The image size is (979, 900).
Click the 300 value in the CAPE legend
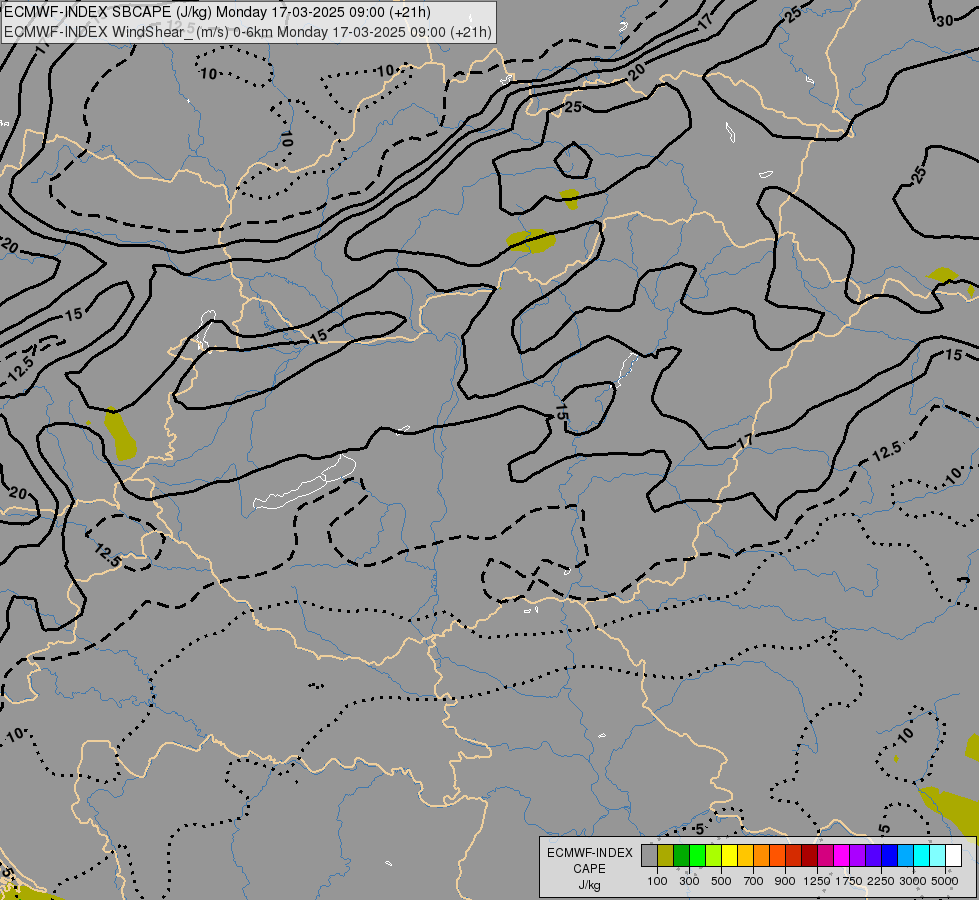point(689,881)
